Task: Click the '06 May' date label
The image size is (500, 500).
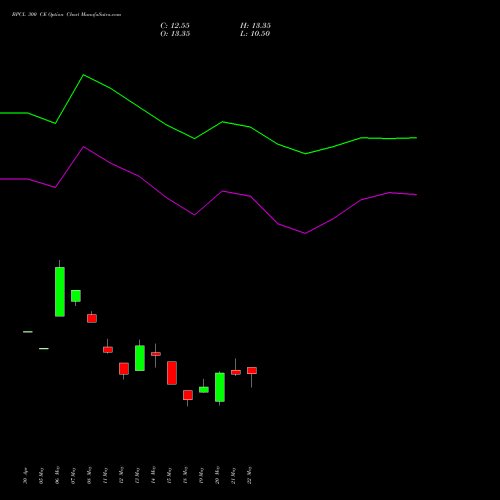Action: point(58,475)
